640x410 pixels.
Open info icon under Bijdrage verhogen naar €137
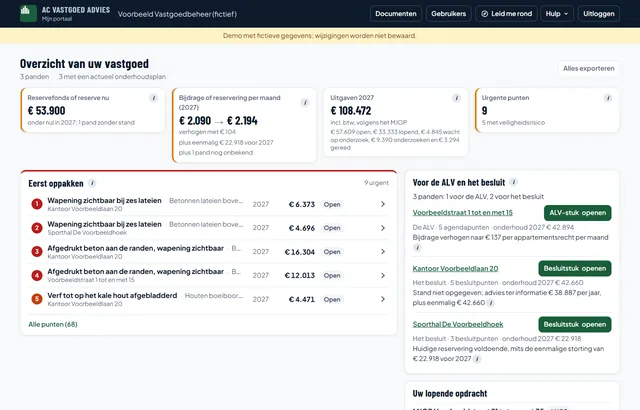point(417,248)
